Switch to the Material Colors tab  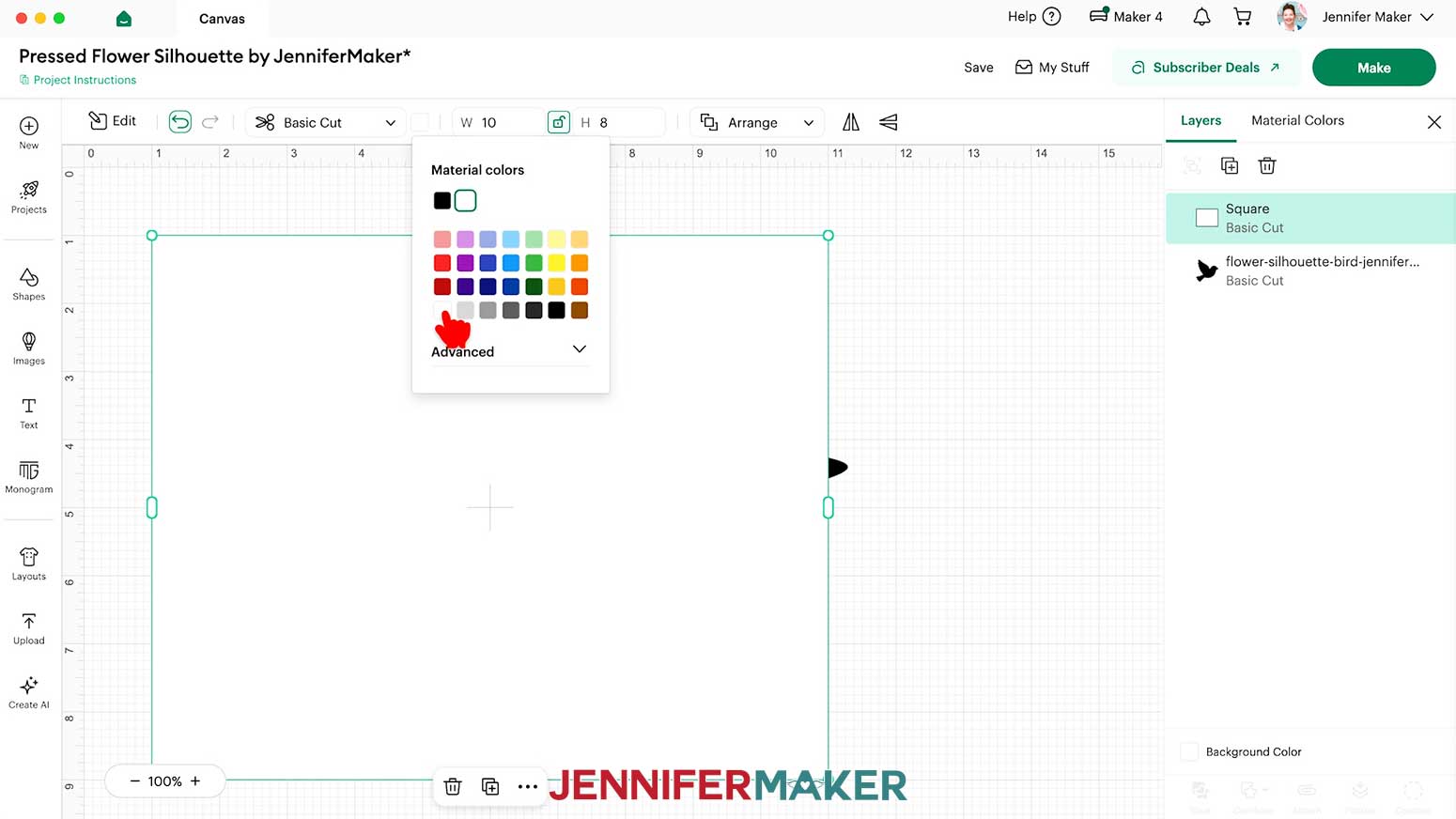click(1297, 120)
